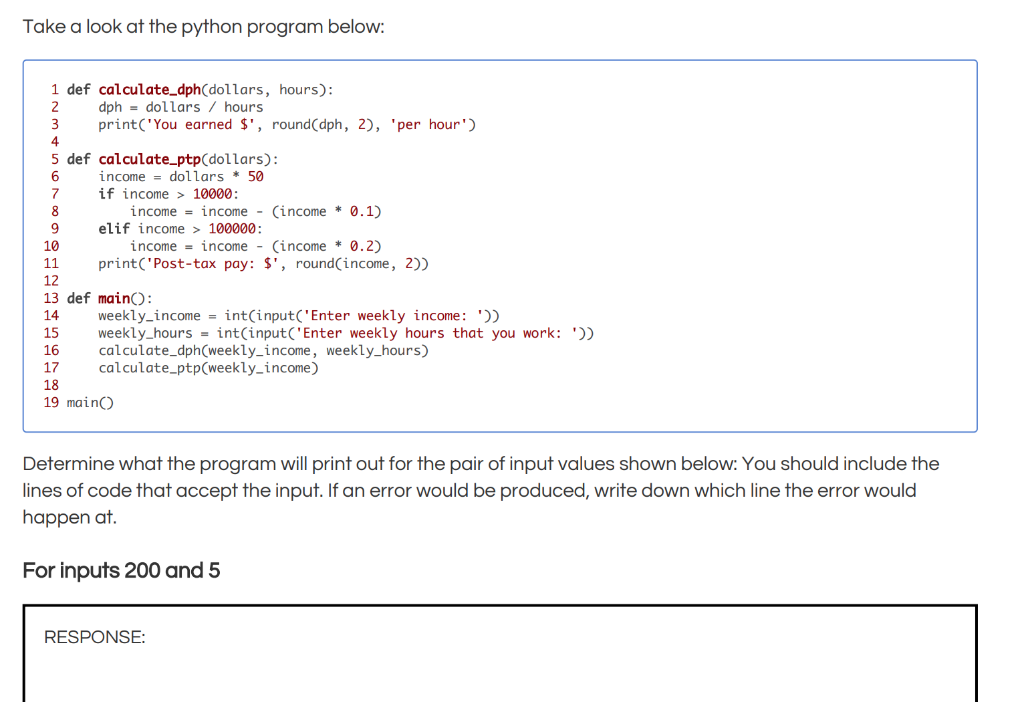Viewport: 1024px width, 702px height.
Task: Click the if income > 10000 condition
Action: 170,193
